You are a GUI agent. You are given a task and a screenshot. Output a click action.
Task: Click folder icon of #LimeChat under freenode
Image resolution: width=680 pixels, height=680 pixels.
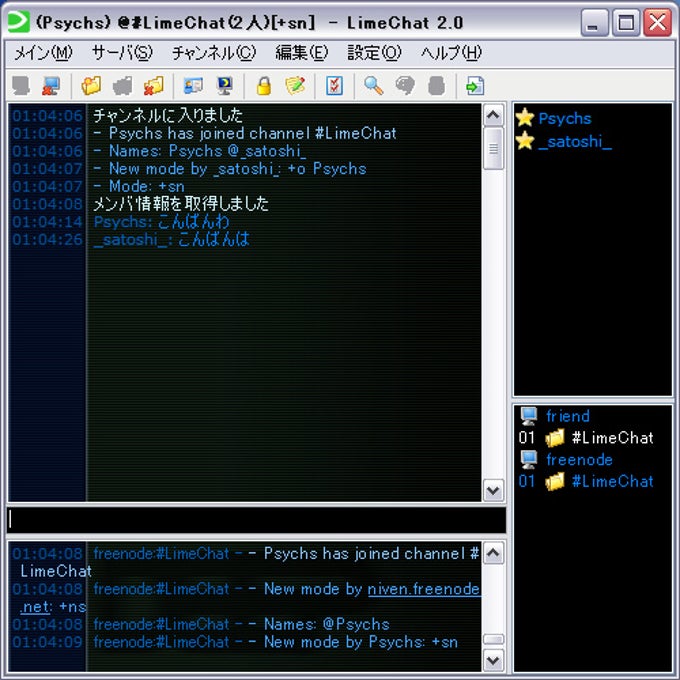point(555,481)
